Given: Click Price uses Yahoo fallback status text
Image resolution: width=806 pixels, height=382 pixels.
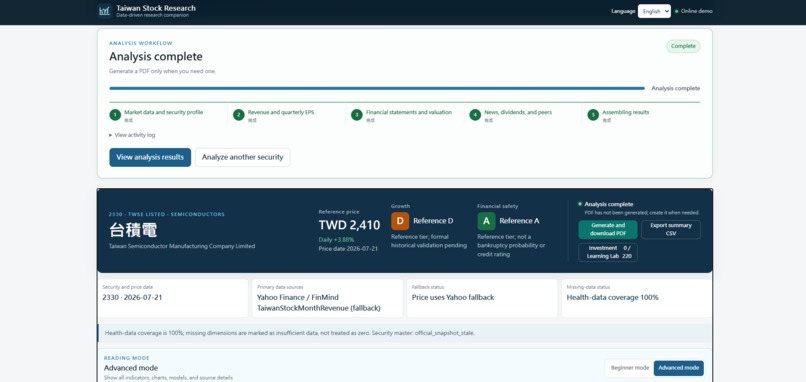Looking at the screenshot, I should (x=453, y=298).
